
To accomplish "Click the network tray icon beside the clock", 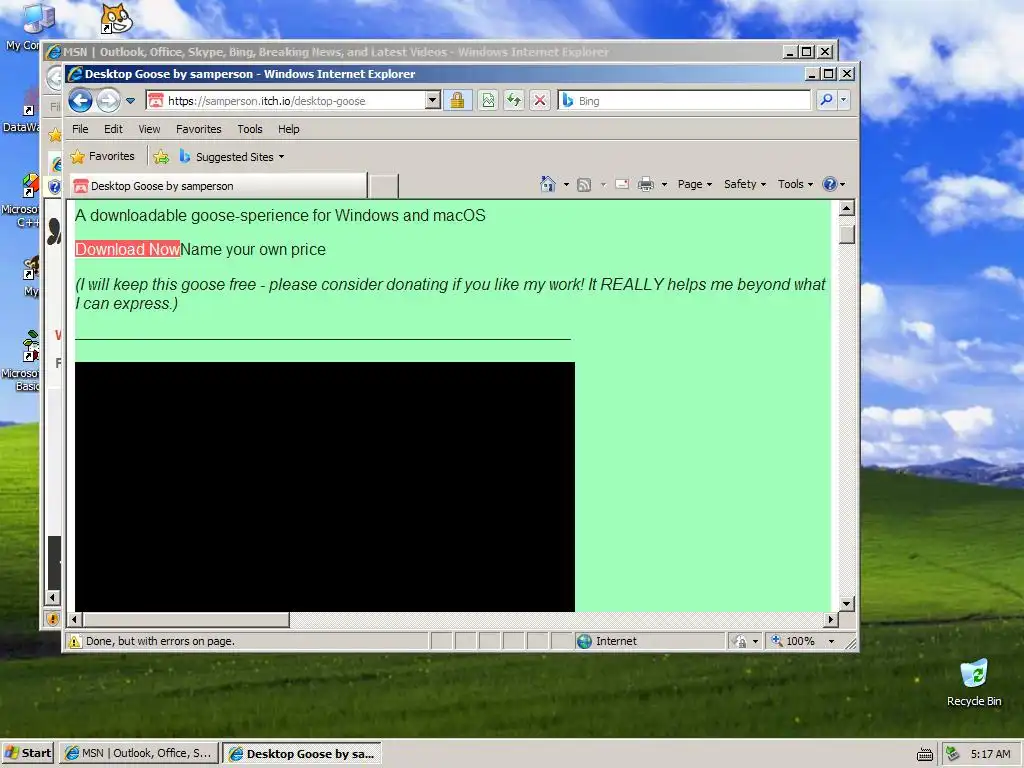I will click(953, 754).
